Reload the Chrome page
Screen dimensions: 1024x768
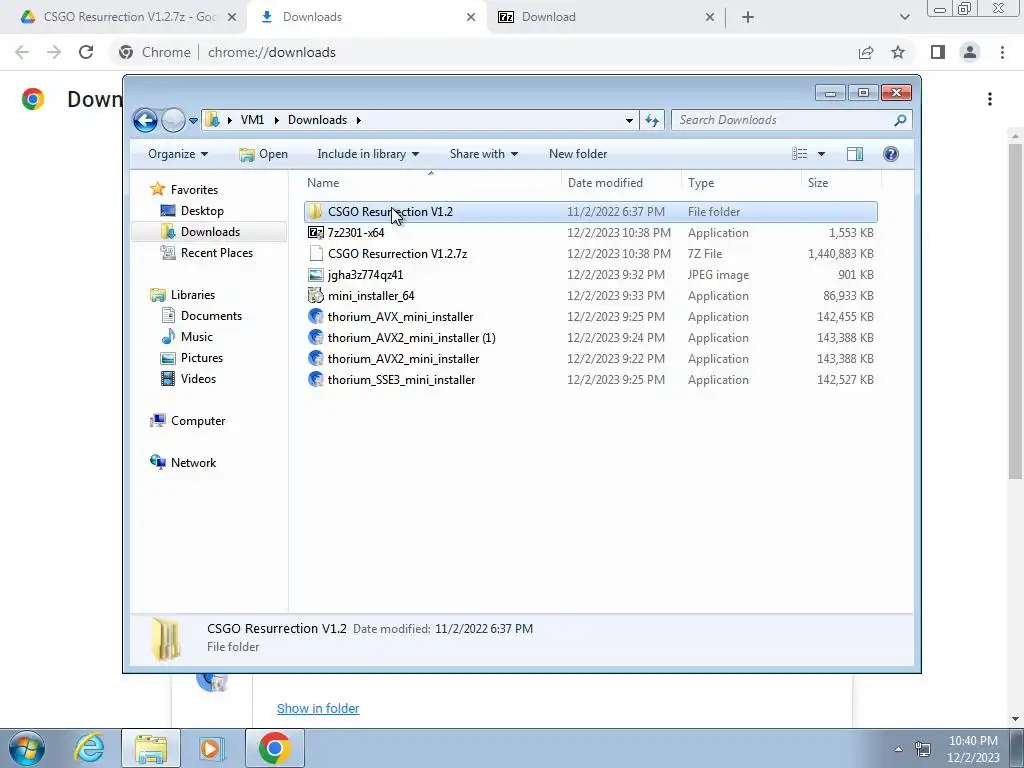(86, 52)
